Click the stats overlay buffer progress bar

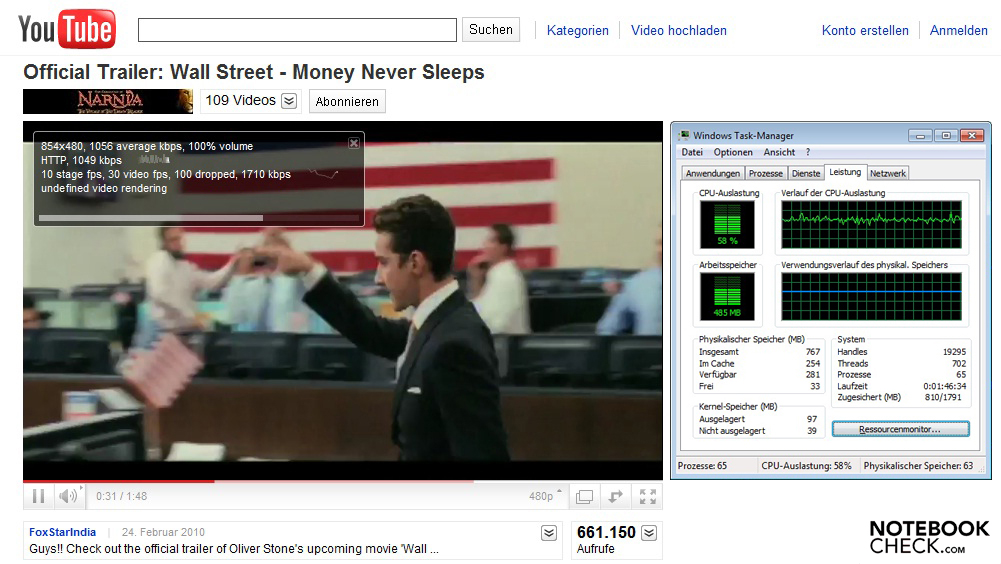199,218
